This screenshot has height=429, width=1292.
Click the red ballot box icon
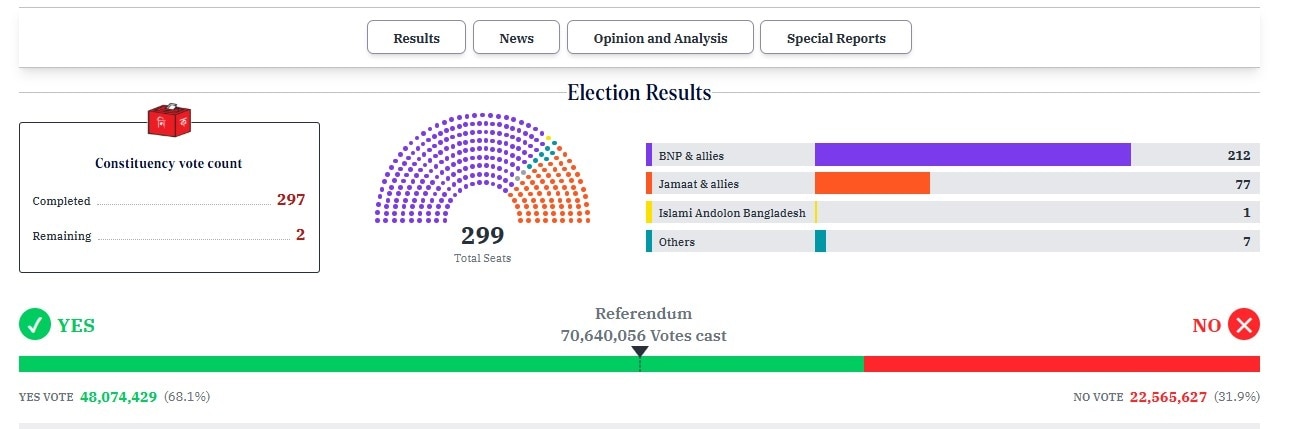(168, 120)
